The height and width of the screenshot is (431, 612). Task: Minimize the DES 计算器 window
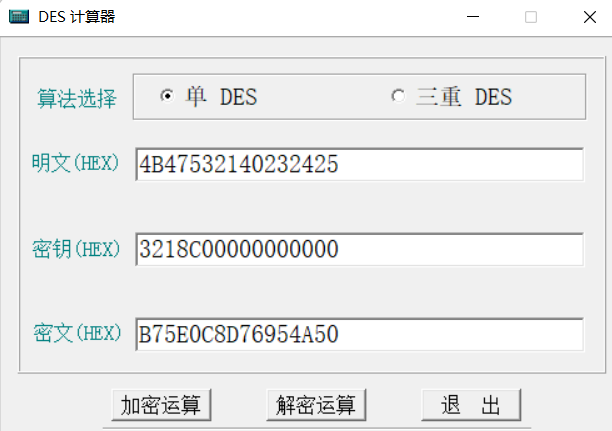(x=474, y=17)
